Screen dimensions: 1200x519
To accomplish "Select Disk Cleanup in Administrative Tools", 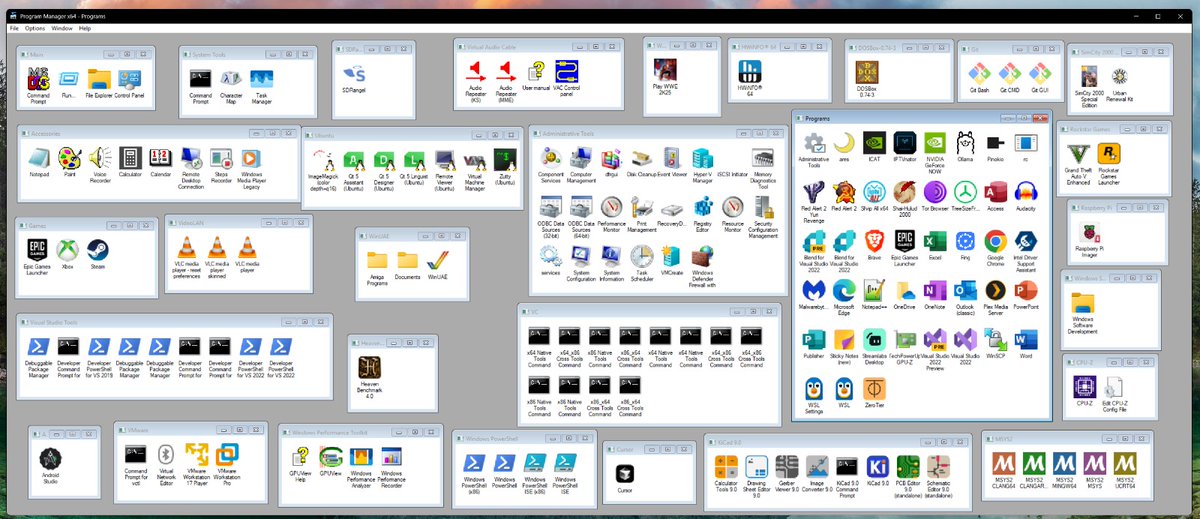I will (x=642, y=157).
